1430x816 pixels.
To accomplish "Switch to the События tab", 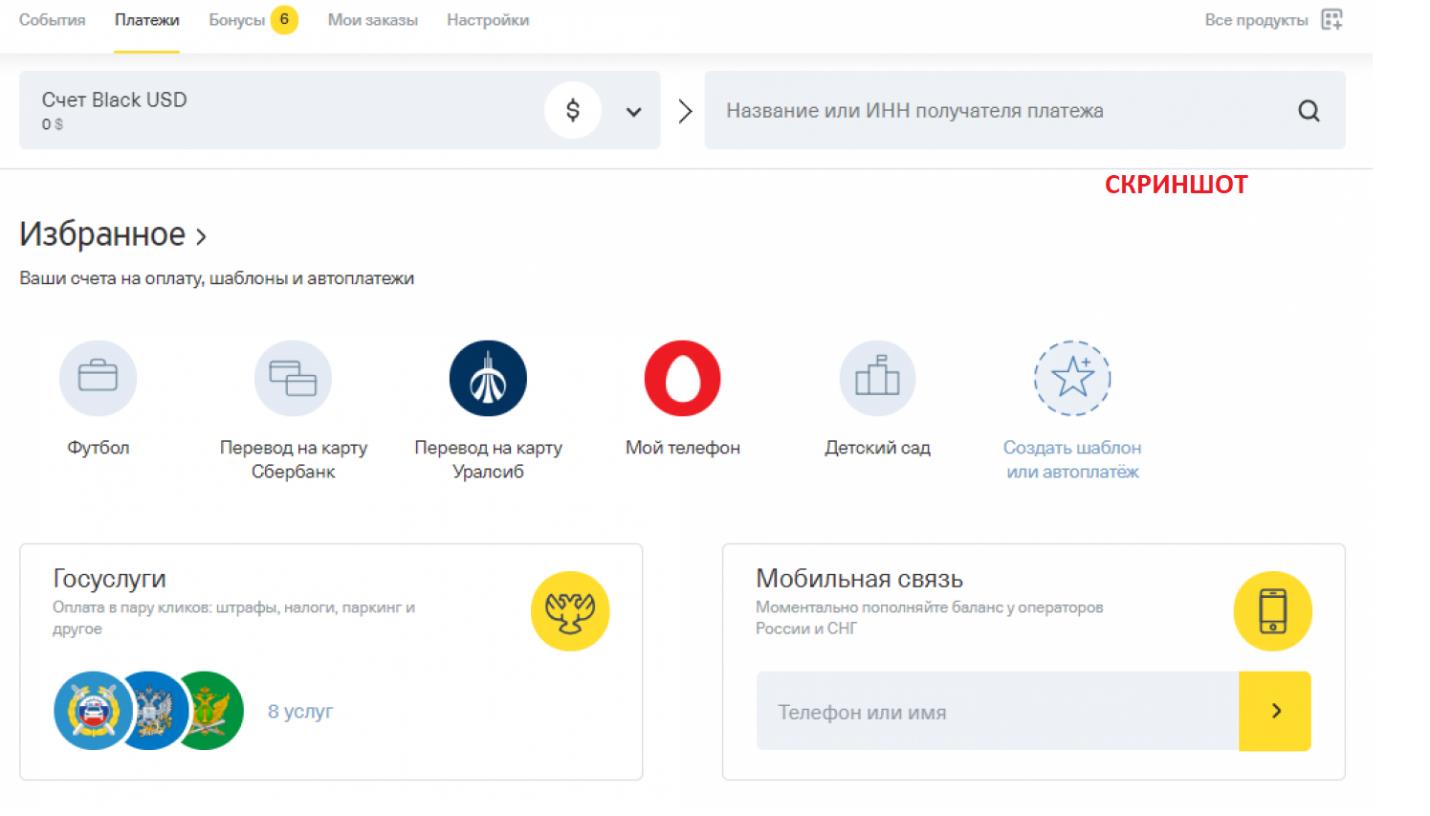I will pyautogui.click(x=52, y=20).
